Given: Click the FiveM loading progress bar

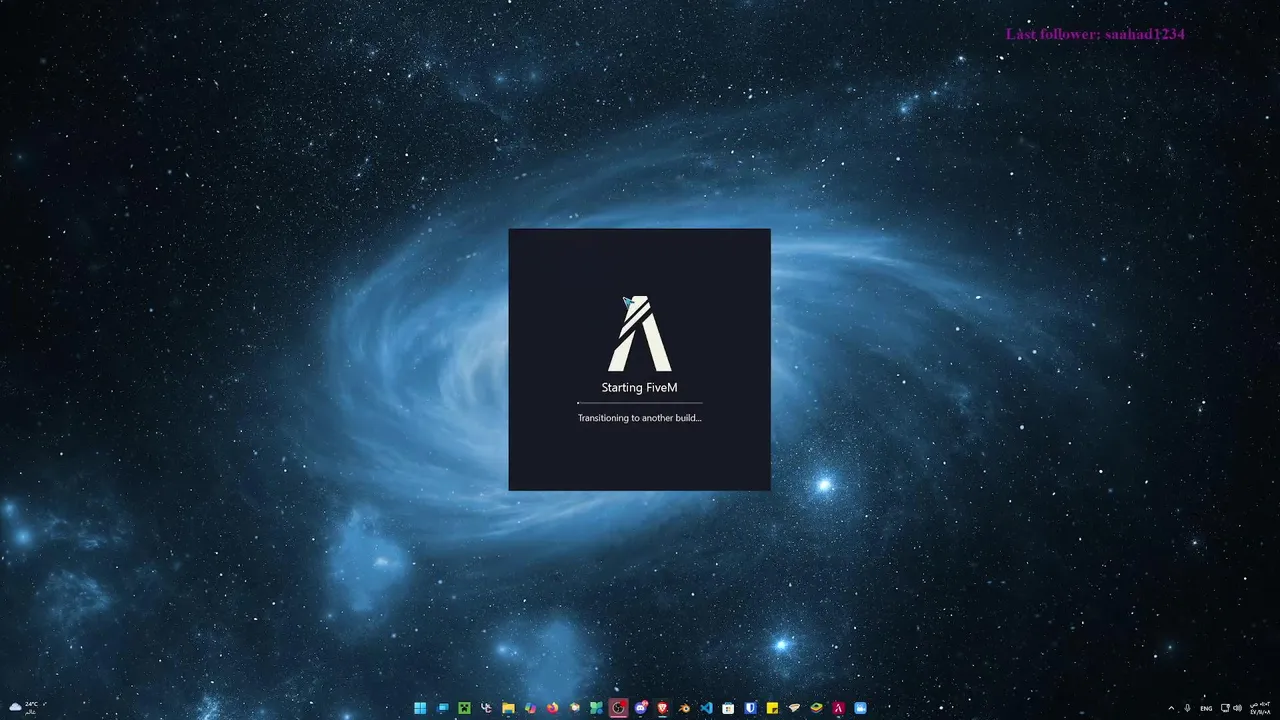Looking at the screenshot, I should (x=640, y=403).
